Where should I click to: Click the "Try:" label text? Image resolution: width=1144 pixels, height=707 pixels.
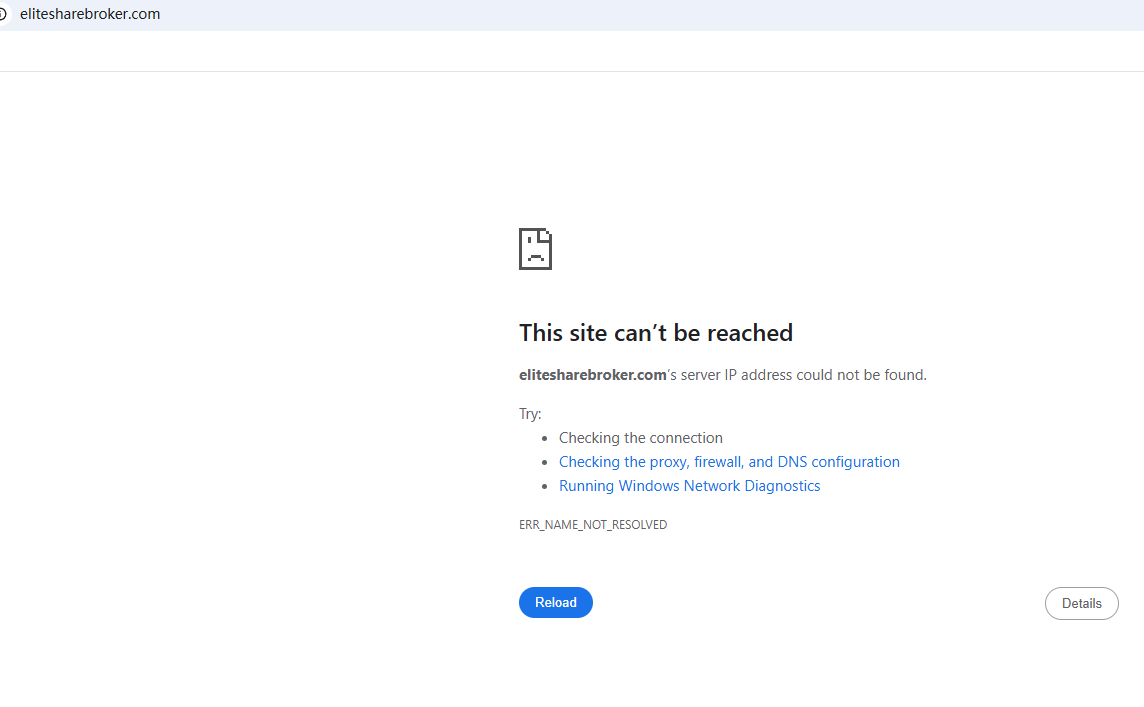click(x=530, y=414)
